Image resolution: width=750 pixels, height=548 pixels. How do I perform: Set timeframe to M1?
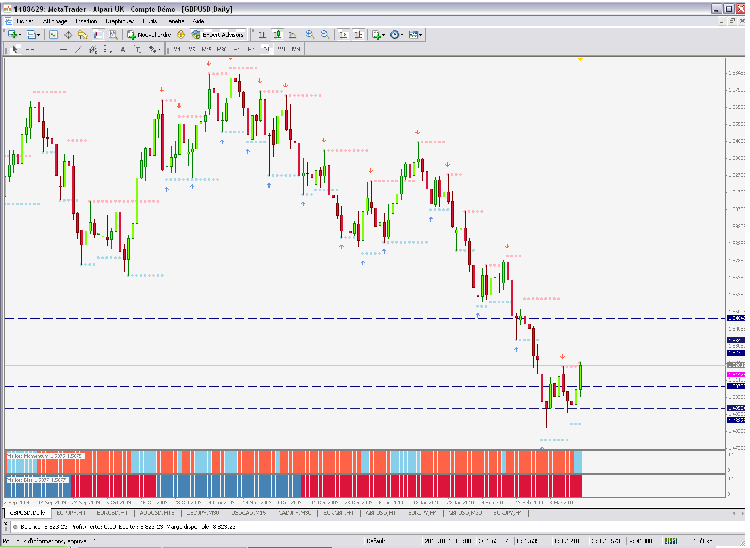click(x=177, y=49)
